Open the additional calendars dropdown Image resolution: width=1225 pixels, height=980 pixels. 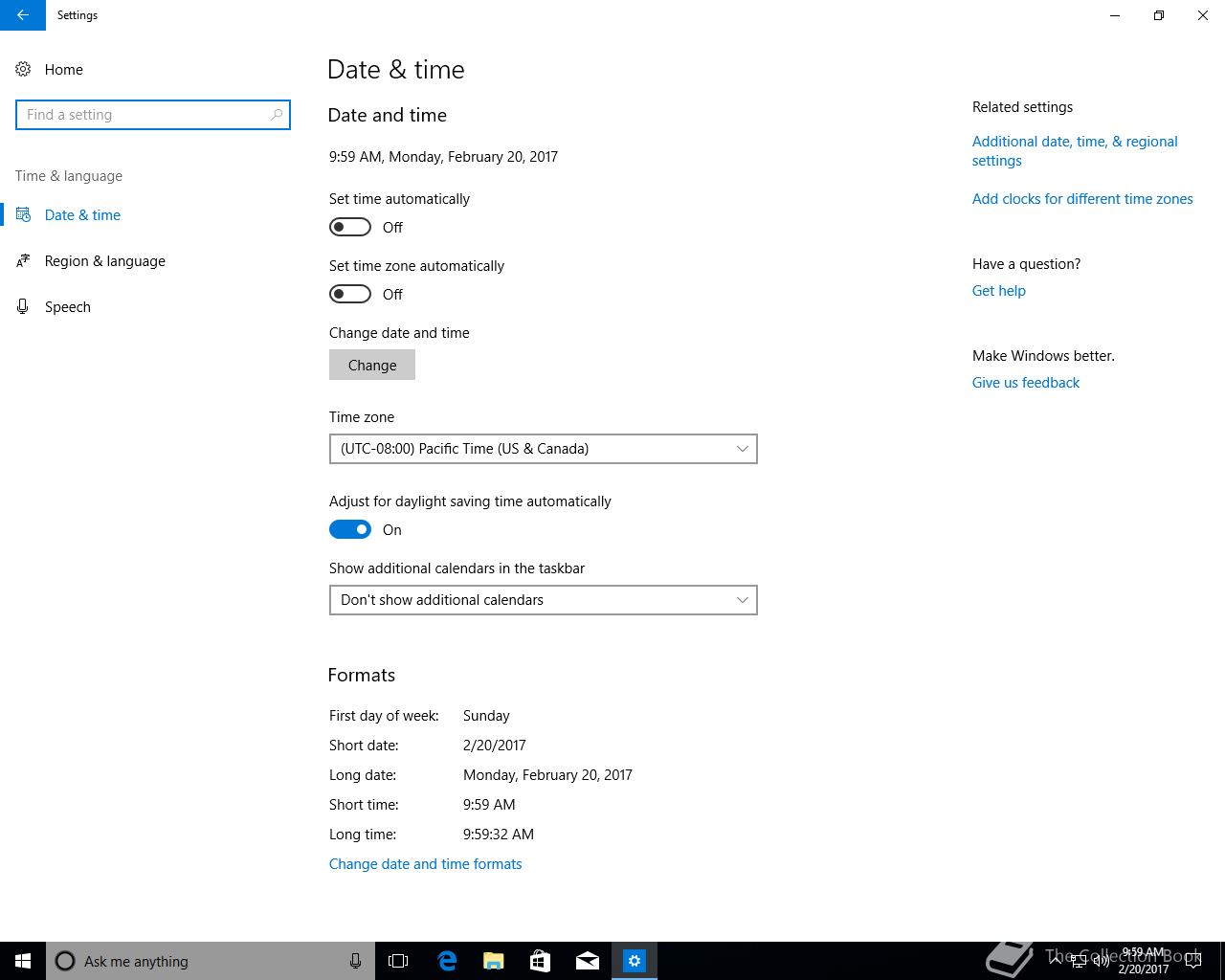(x=544, y=600)
